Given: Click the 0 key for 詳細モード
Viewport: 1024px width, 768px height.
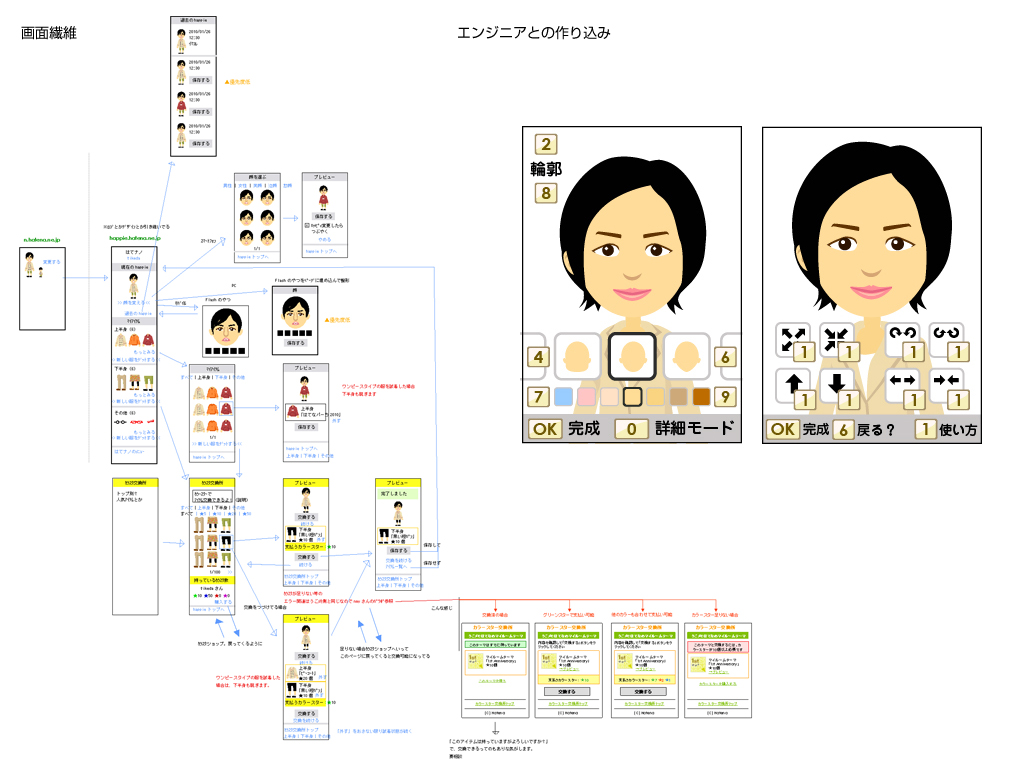Looking at the screenshot, I should [x=632, y=429].
